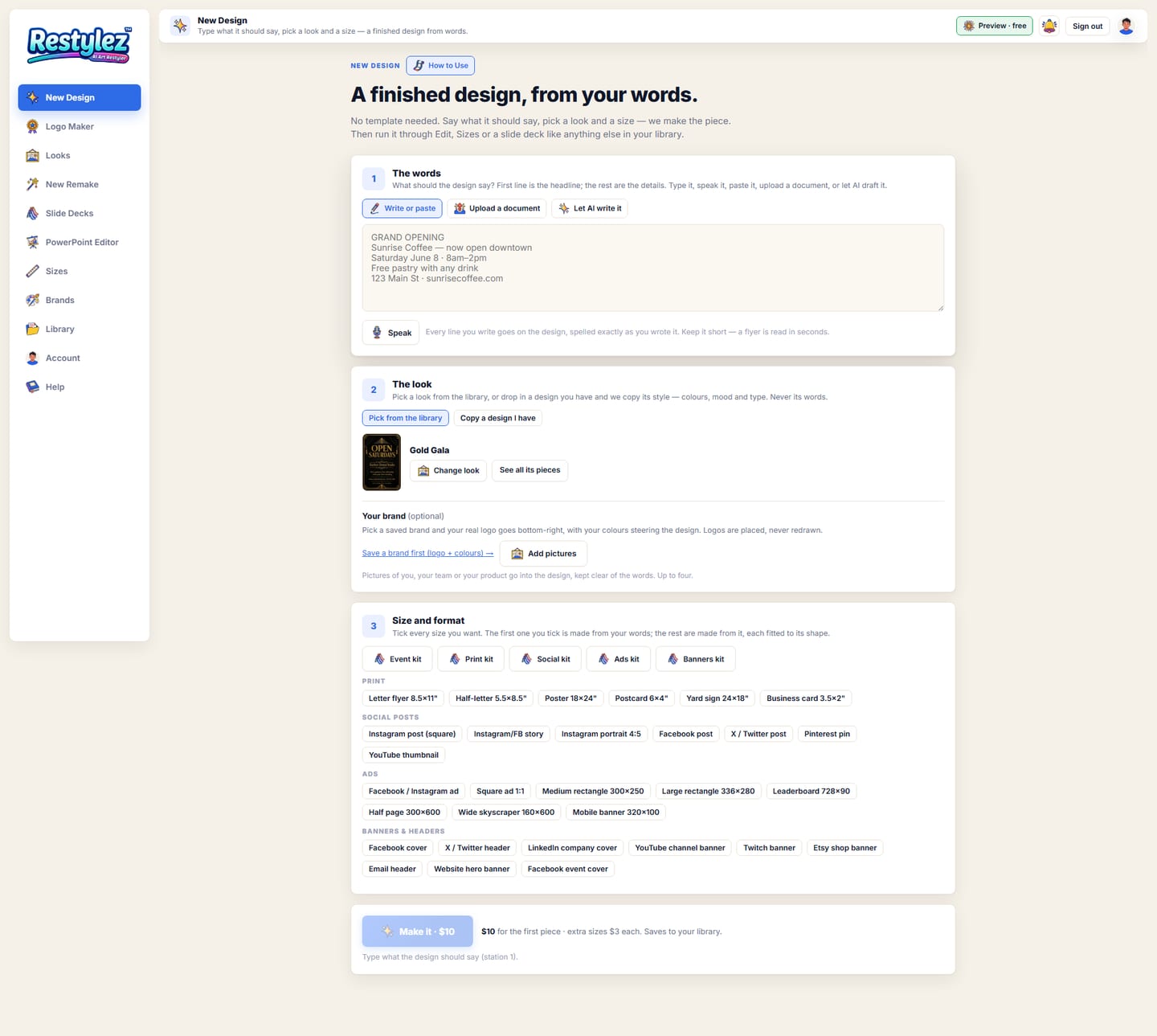The height and width of the screenshot is (1036, 1157).
Task: Click the notification bell icon
Action: [1049, 26]
